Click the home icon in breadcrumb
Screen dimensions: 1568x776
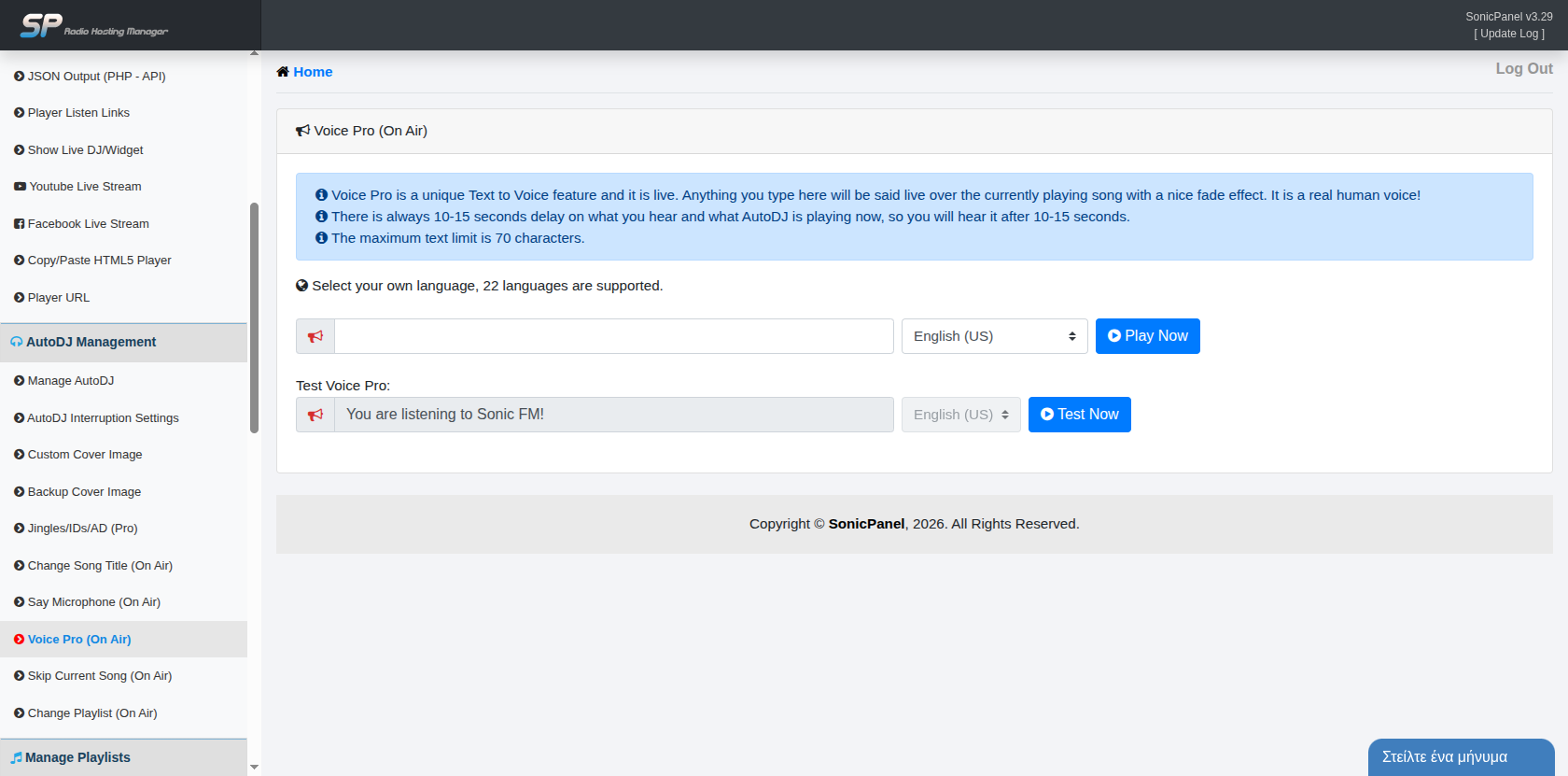283,72
